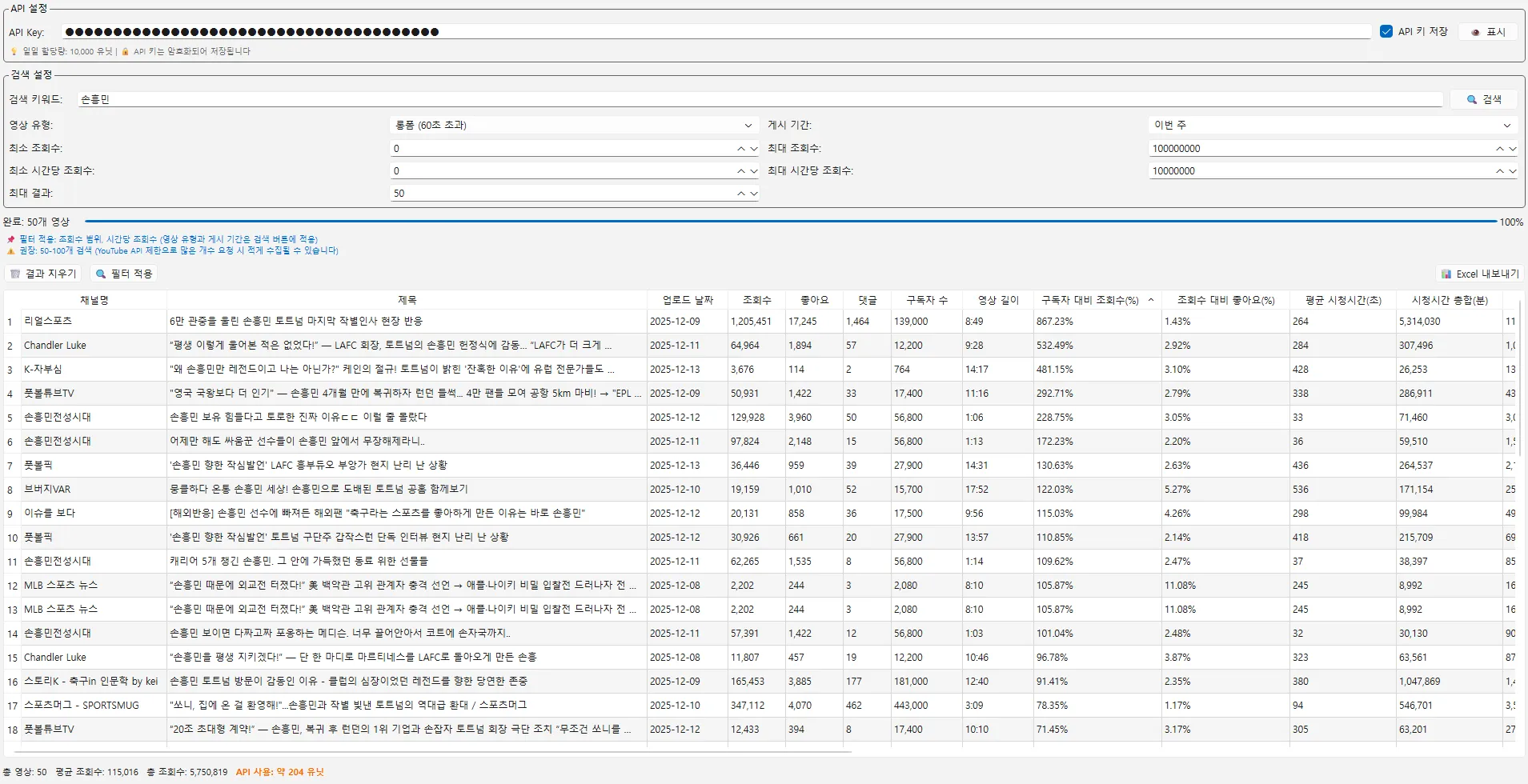Click the Excel icon on Excel 내보내기
The image size is (1528, 784).
[x=1446, y=274]
